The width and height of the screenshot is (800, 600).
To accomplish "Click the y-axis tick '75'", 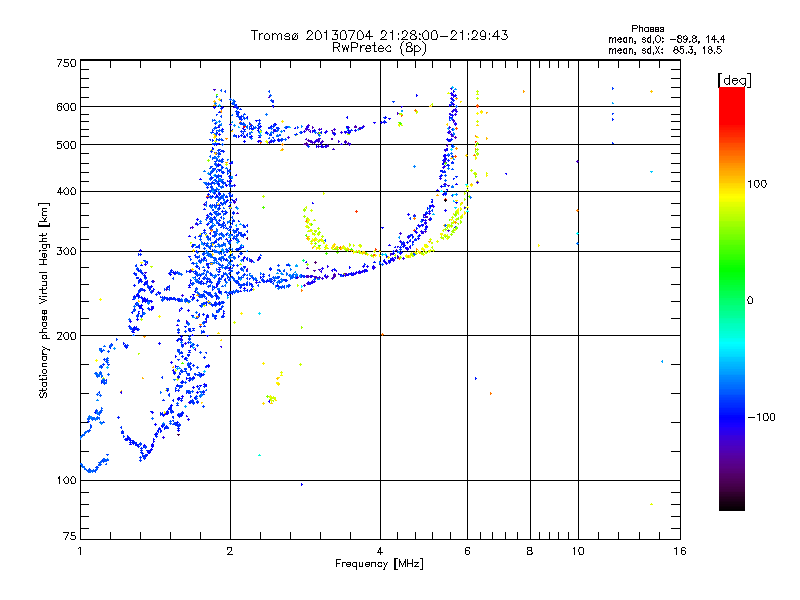I will (70, 536).
